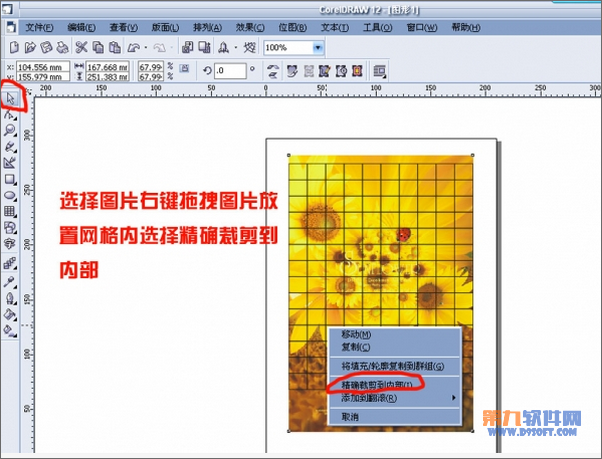Open the Fill tool flyout
The width and height of the screenshot is (602, 459).
(10, 314)
